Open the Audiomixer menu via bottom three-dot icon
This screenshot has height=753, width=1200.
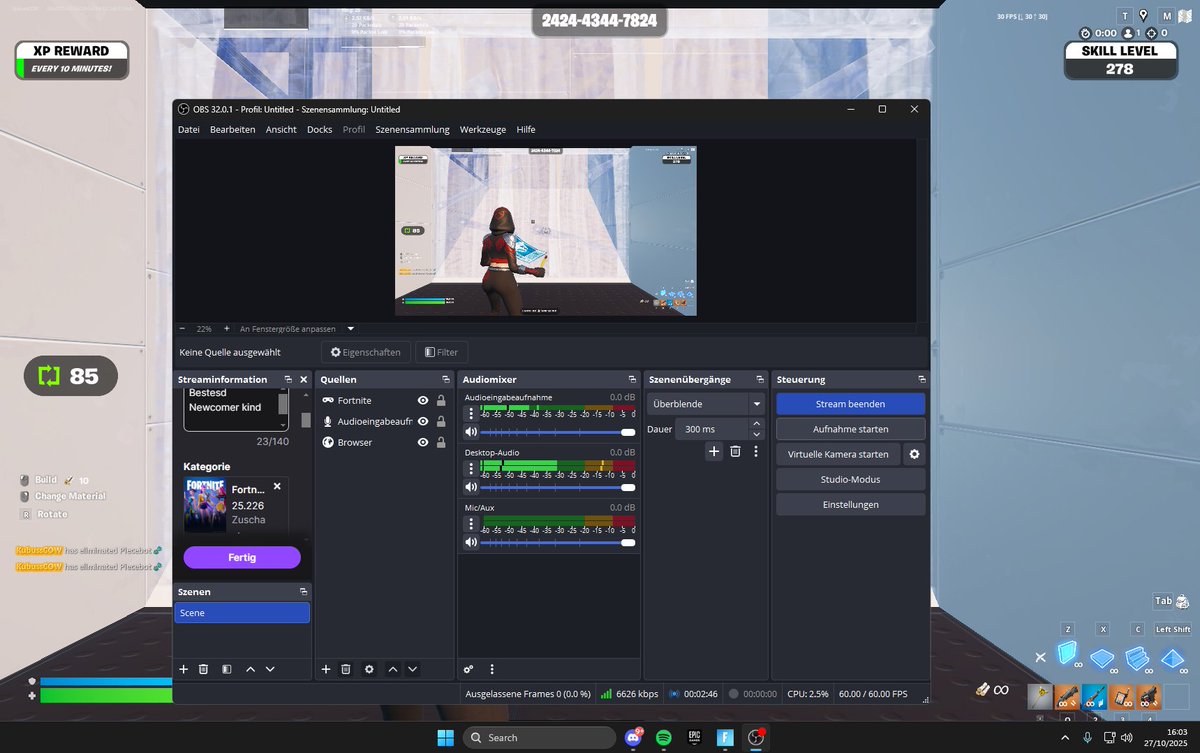tap(491, 668)
